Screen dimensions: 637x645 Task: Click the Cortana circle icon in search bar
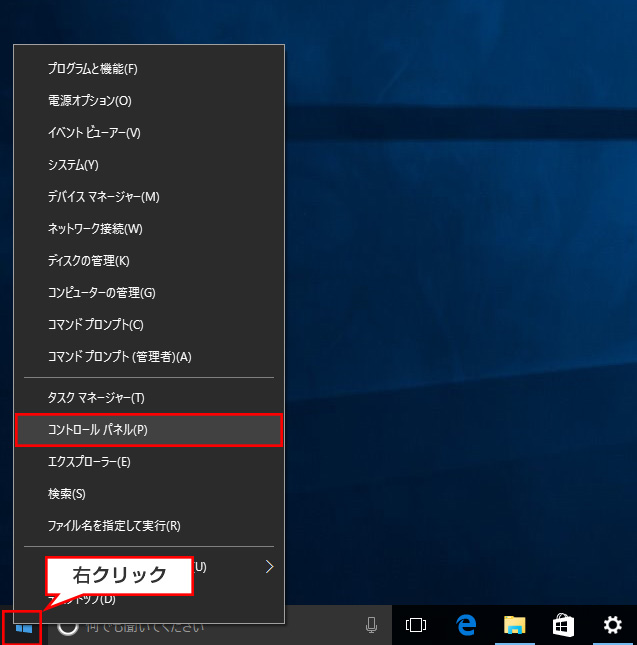[x=67, y=626]
